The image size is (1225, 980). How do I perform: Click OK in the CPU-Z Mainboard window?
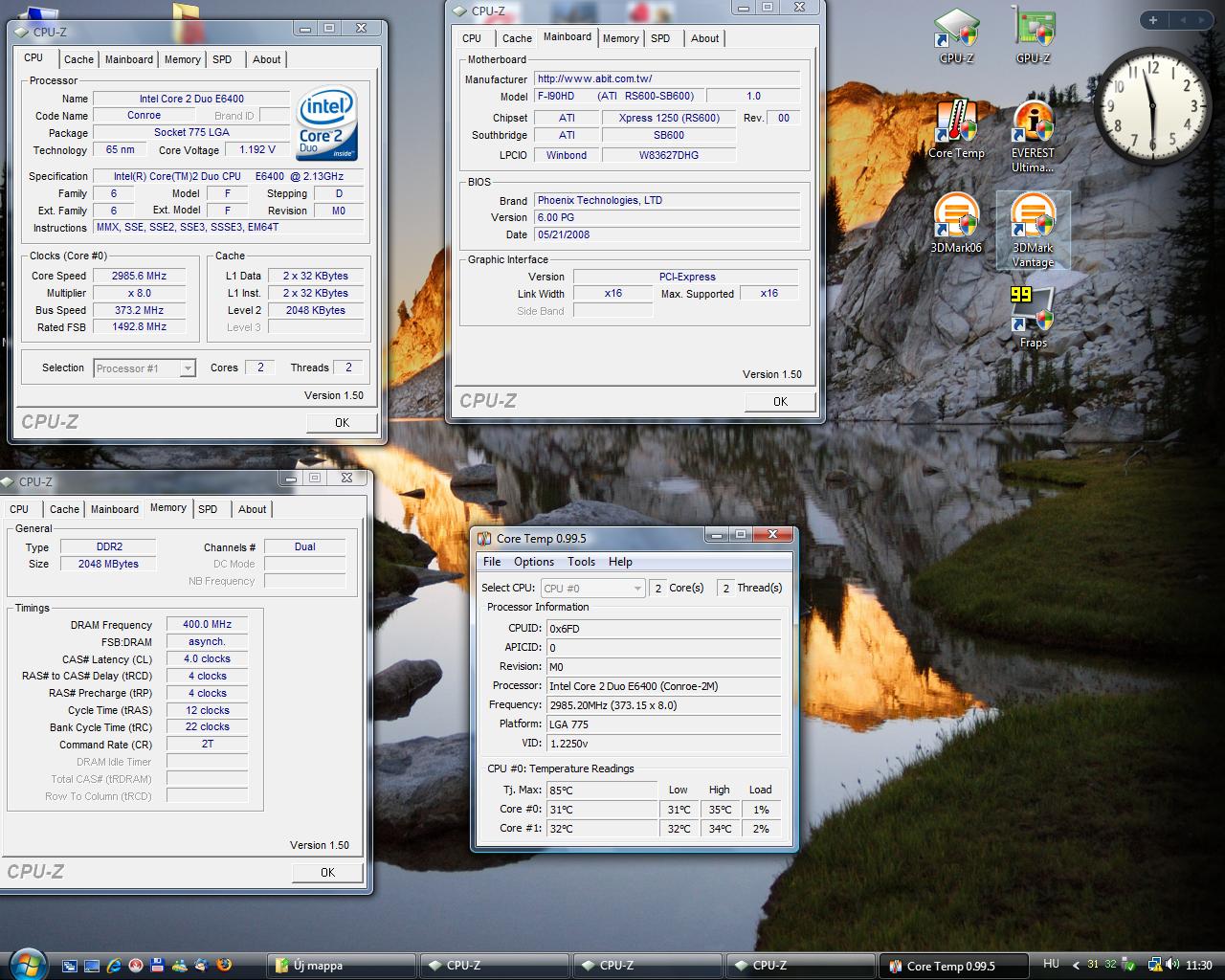[780, 401]
